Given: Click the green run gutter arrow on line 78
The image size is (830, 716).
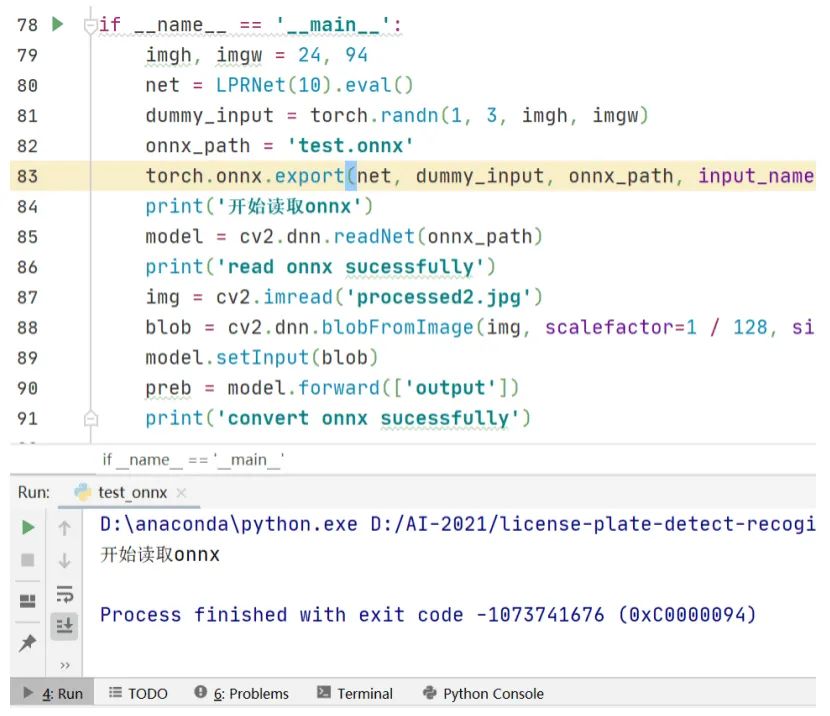Looking at the screenshot, I should 58,24.
